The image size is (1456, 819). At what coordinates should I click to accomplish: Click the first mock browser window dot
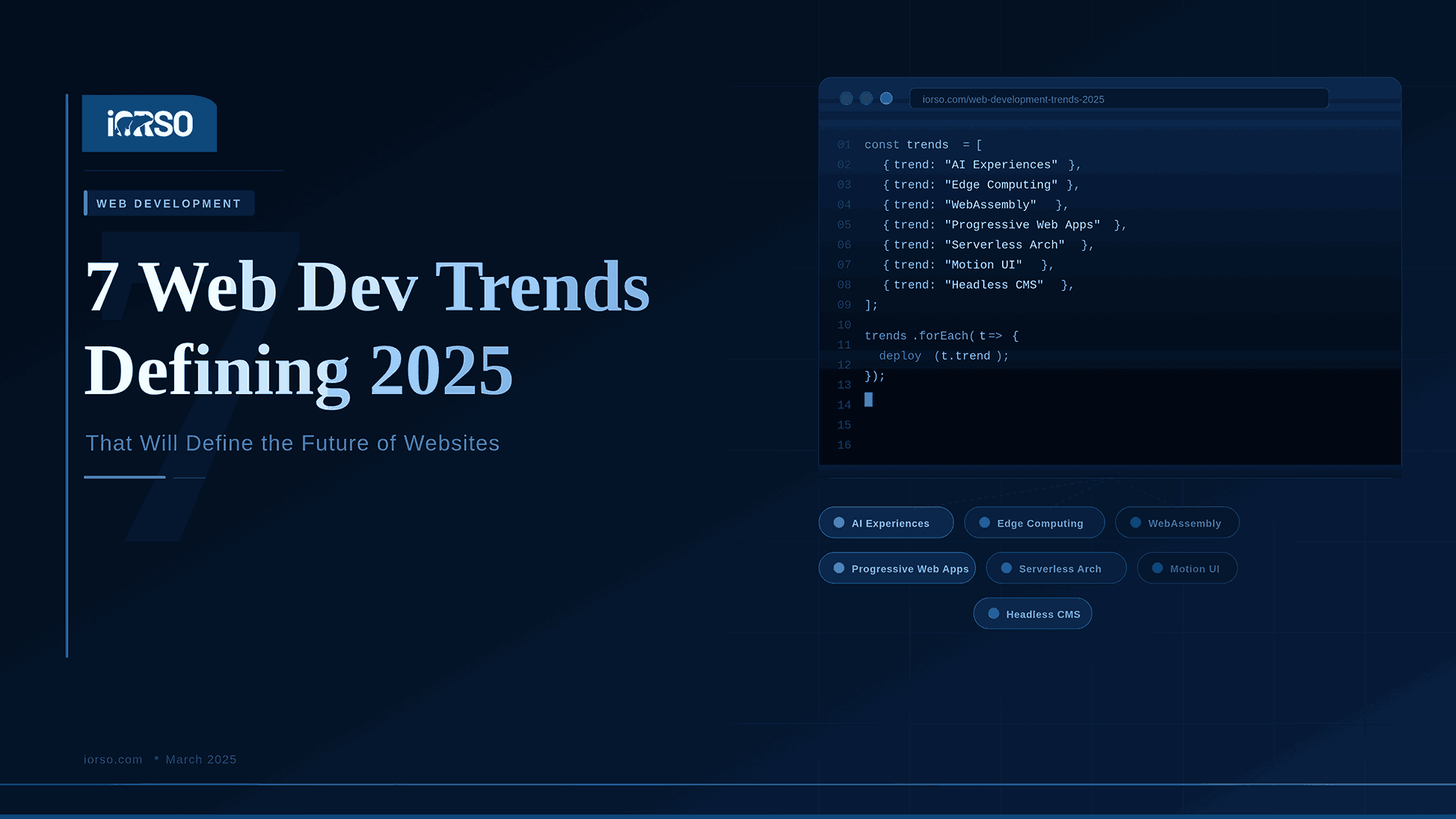(x=846, y=99)
